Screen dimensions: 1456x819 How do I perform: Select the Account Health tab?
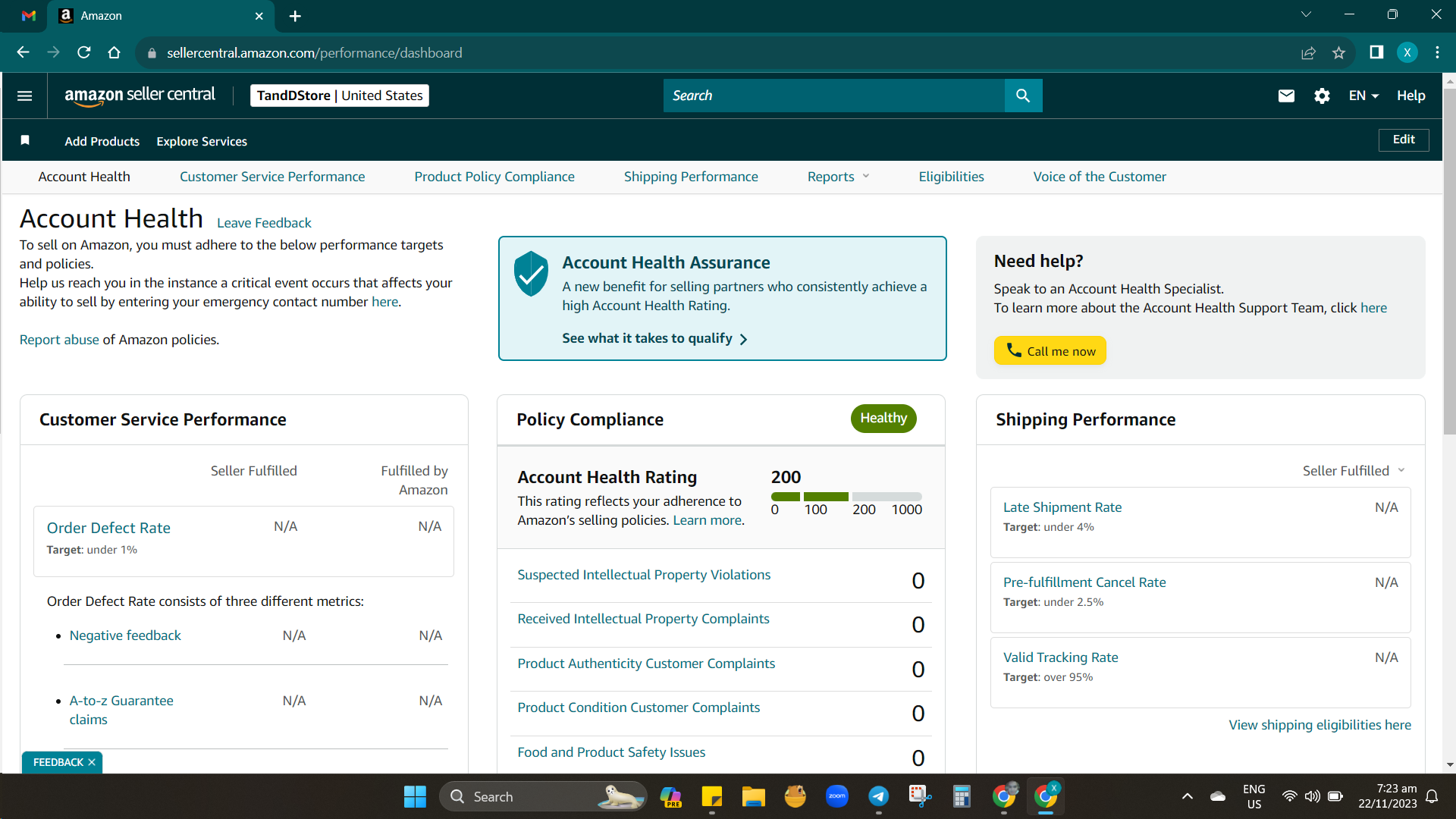[84, 177]
